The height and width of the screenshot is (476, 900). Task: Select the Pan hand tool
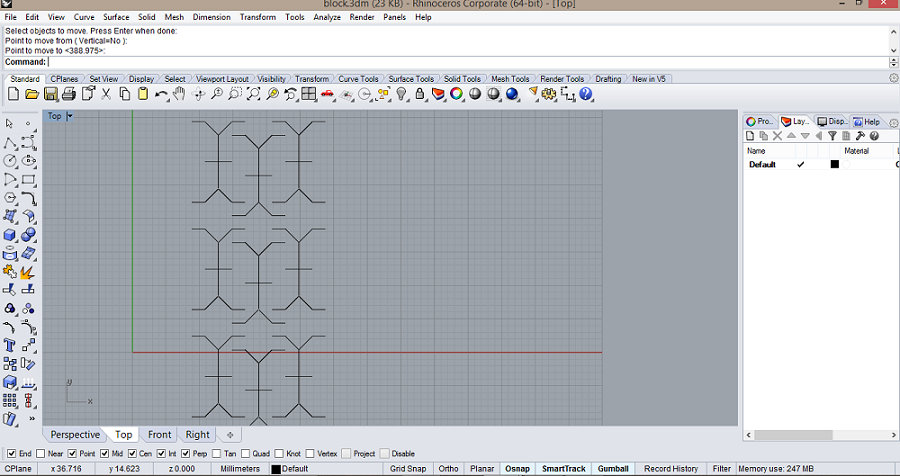tap(179, 94)
